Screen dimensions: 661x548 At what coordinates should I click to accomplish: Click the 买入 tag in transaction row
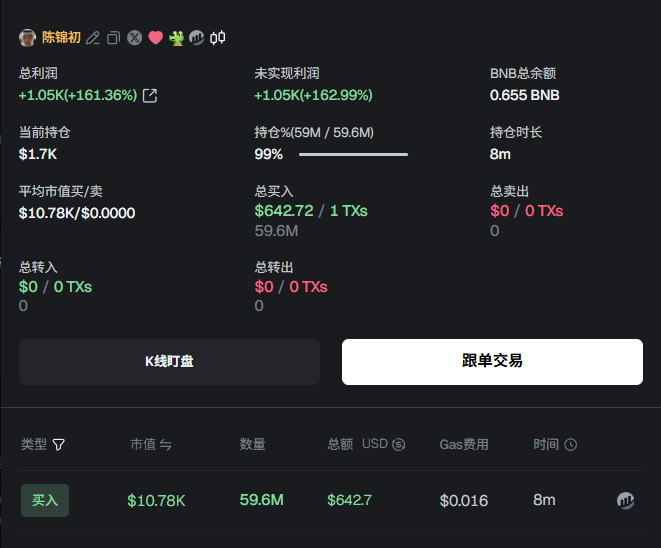45,500
